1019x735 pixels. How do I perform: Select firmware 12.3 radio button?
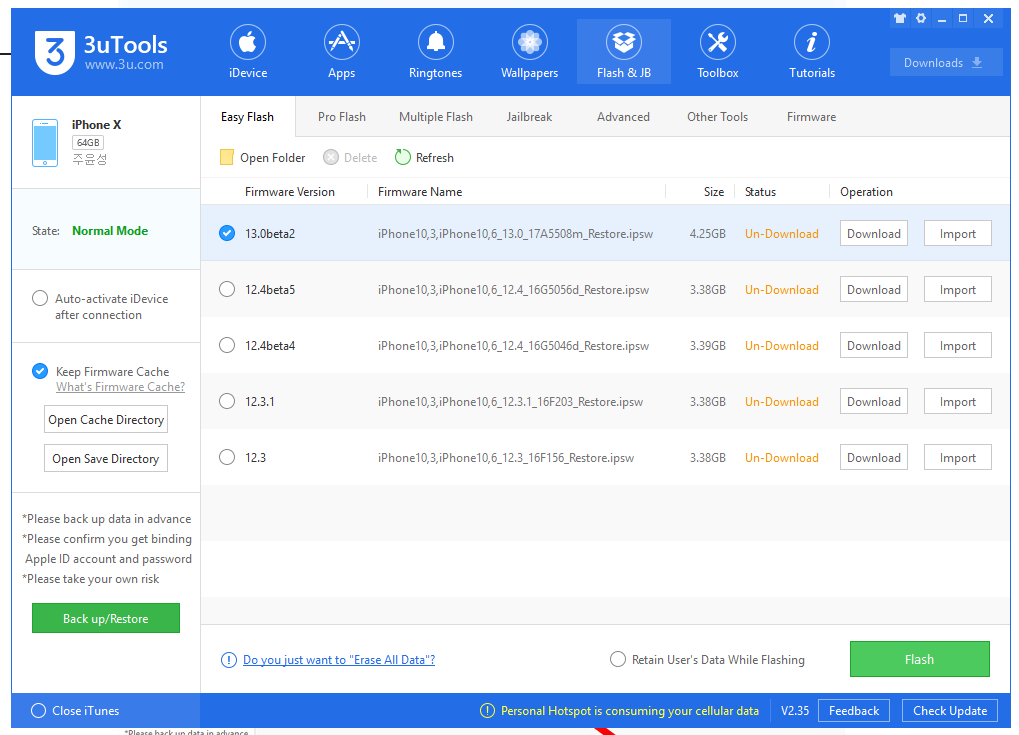(227, 457)
